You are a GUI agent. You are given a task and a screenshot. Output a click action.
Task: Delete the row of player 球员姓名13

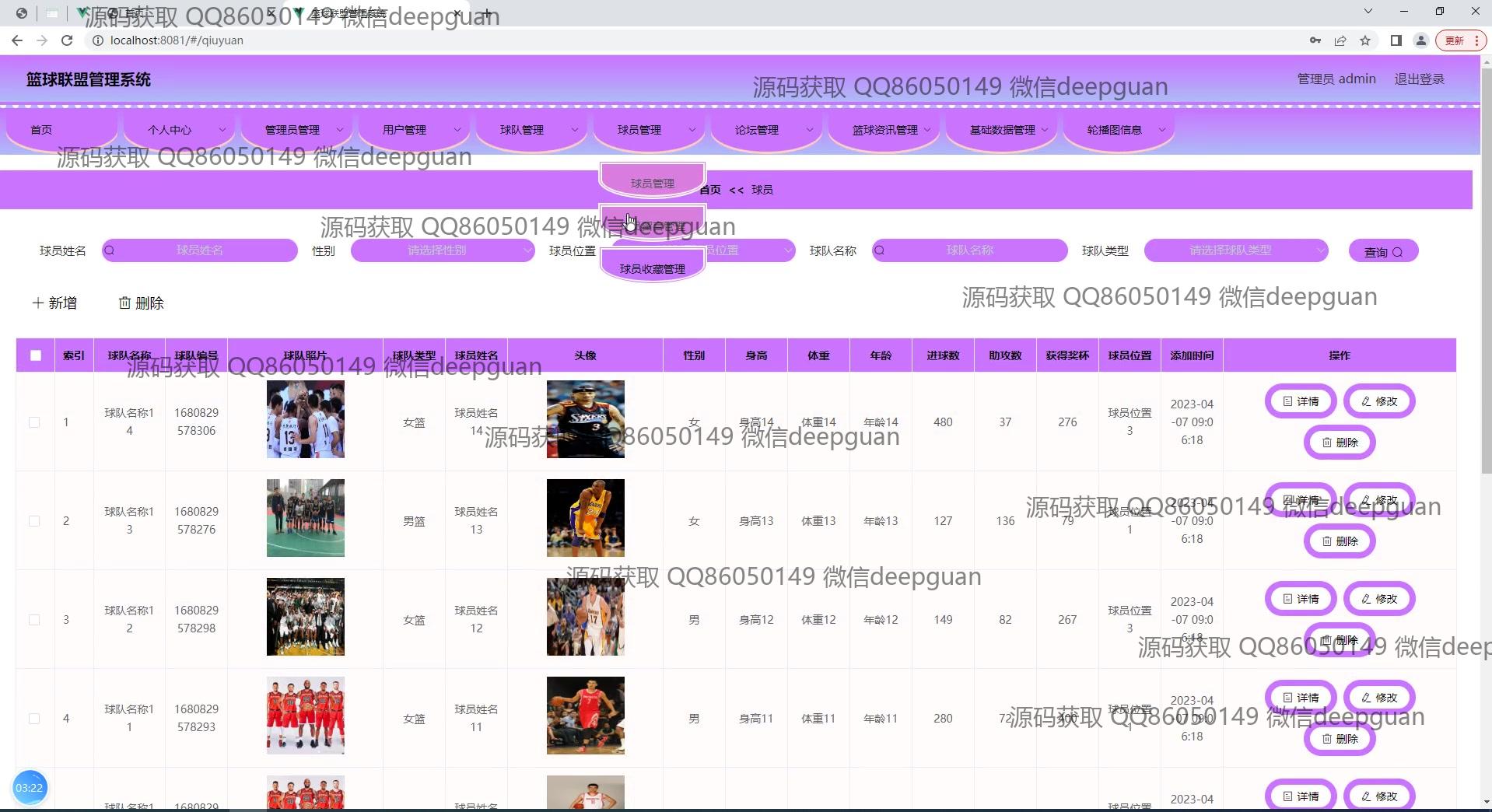1340,541
